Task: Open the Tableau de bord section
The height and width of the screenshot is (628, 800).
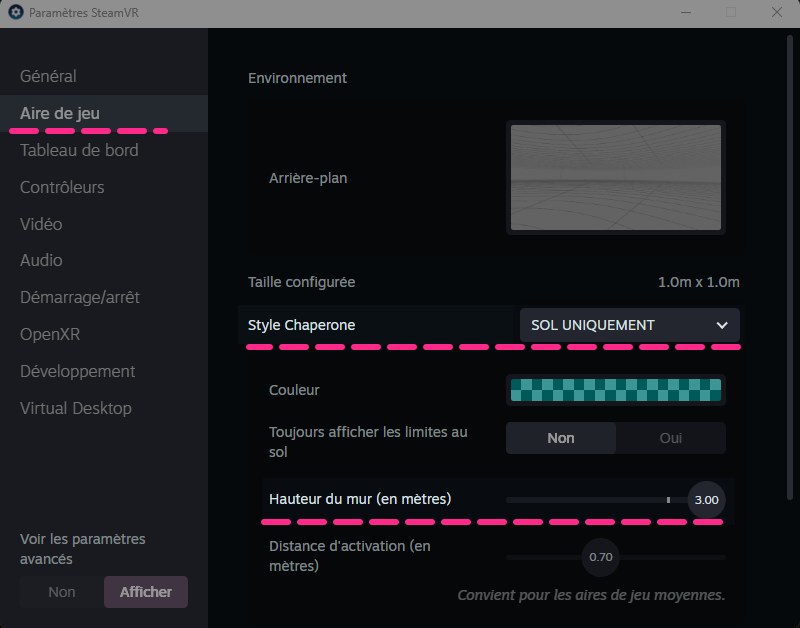Action: 79,150
